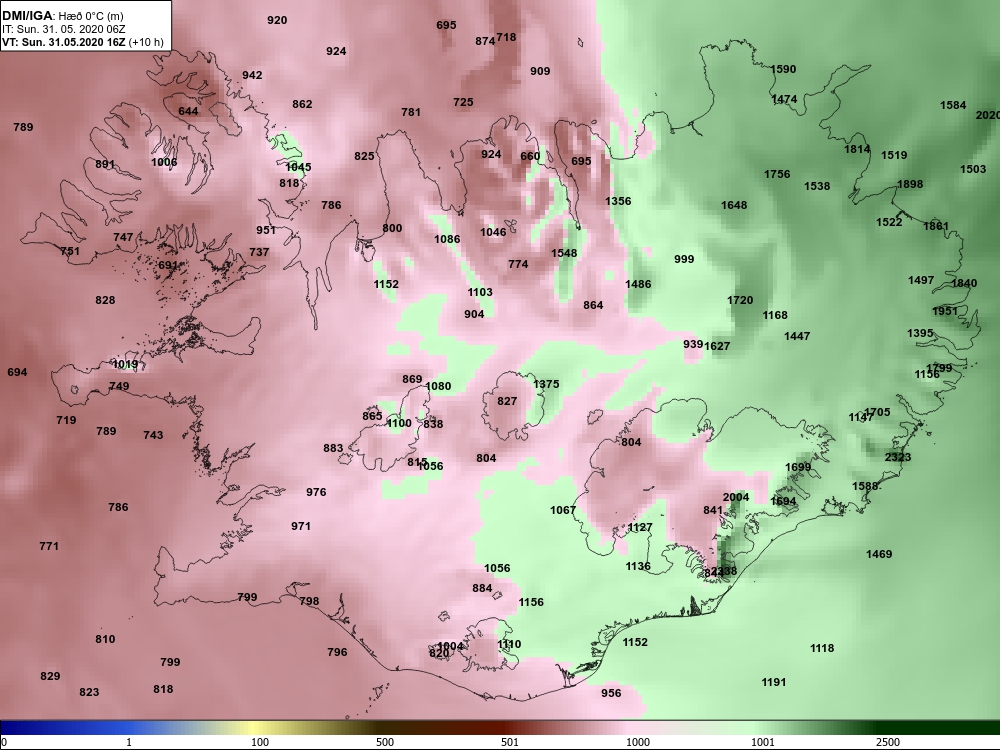Screen dimensions: 1000x750
Task: Click the 100 label on the color scale
Action: click(x=260, y=742)
